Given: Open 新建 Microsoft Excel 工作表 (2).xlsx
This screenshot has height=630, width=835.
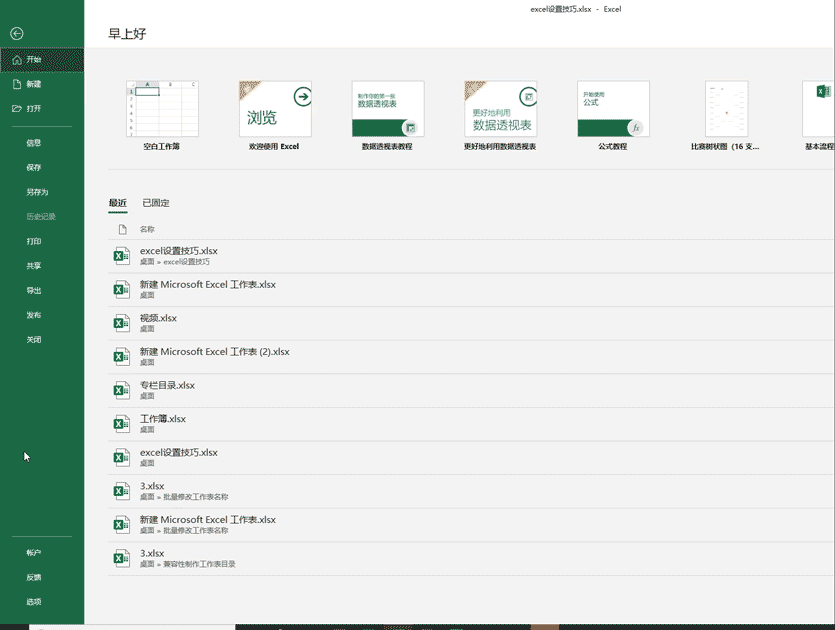Looking at the screenshot, I should (471, 357).
